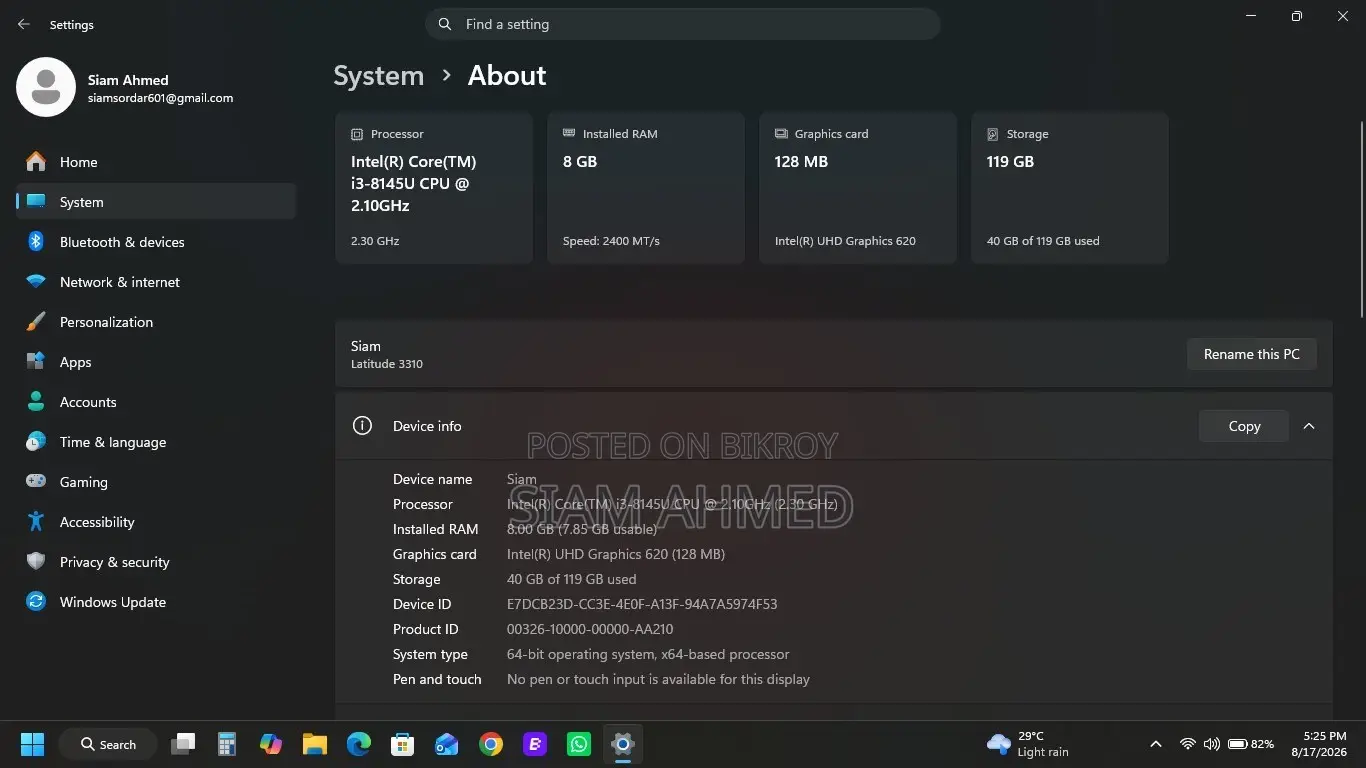Click the Device ID value text

pos(642,604)
